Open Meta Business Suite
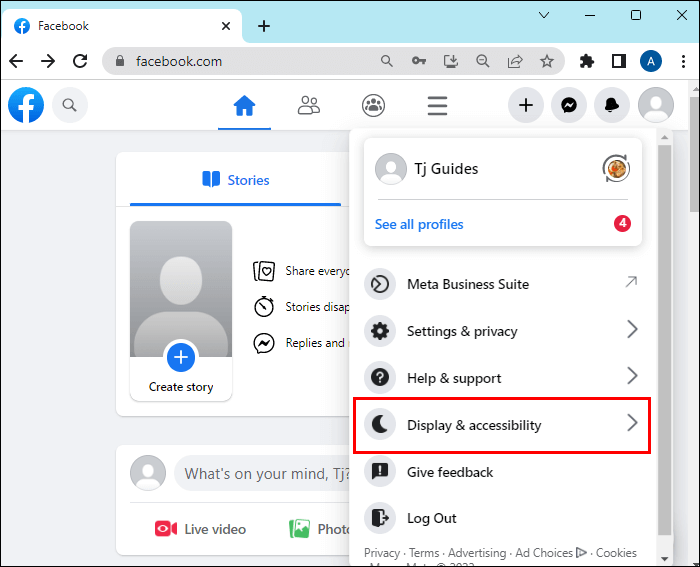The width and height of the screenshot is (700, 567). point(502,284)
